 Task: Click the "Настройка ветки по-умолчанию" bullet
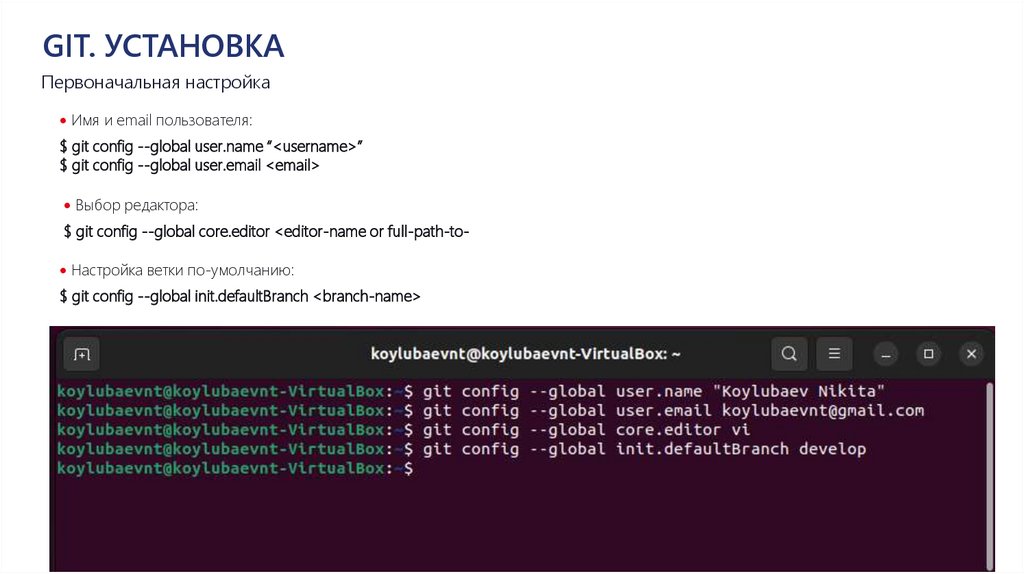click(182, 271)
